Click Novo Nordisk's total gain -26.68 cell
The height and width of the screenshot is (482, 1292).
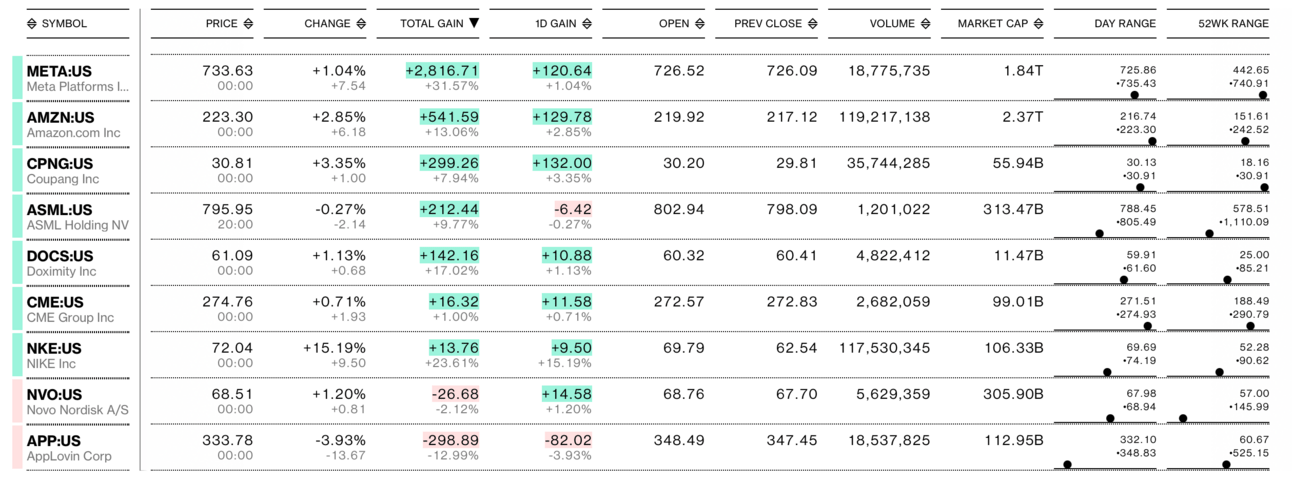pos(456,394)
